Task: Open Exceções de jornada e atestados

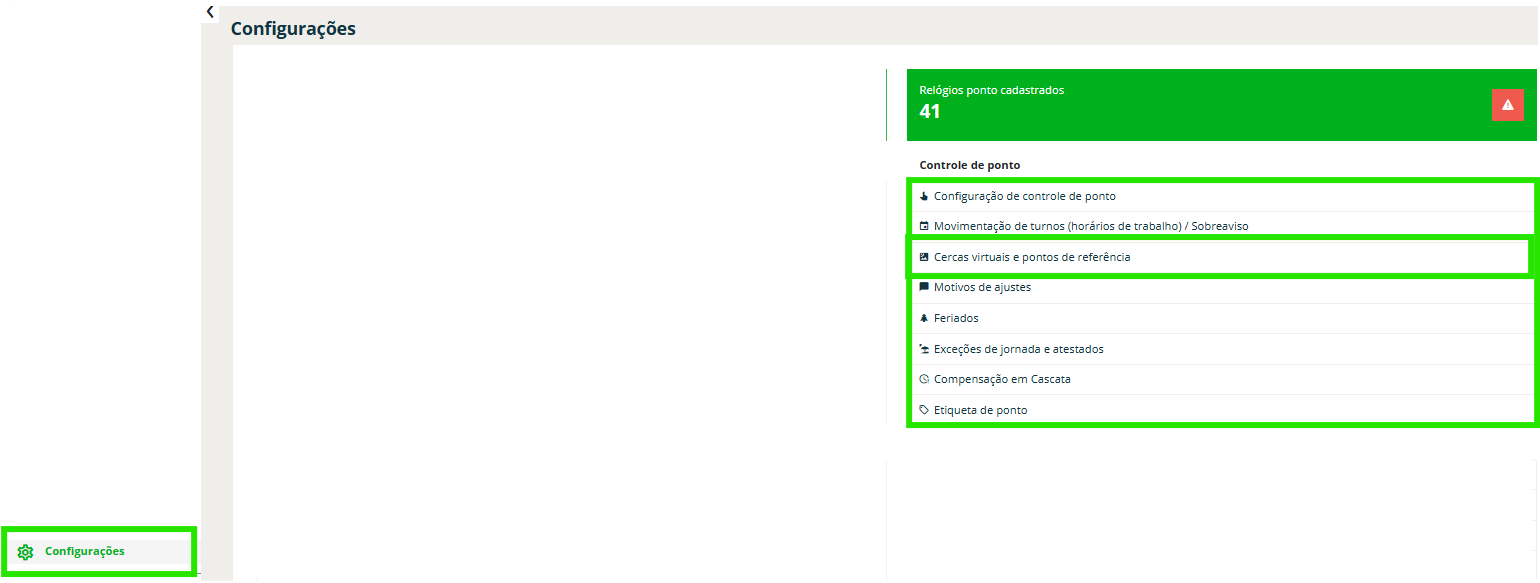Action: pos(1018,349)
